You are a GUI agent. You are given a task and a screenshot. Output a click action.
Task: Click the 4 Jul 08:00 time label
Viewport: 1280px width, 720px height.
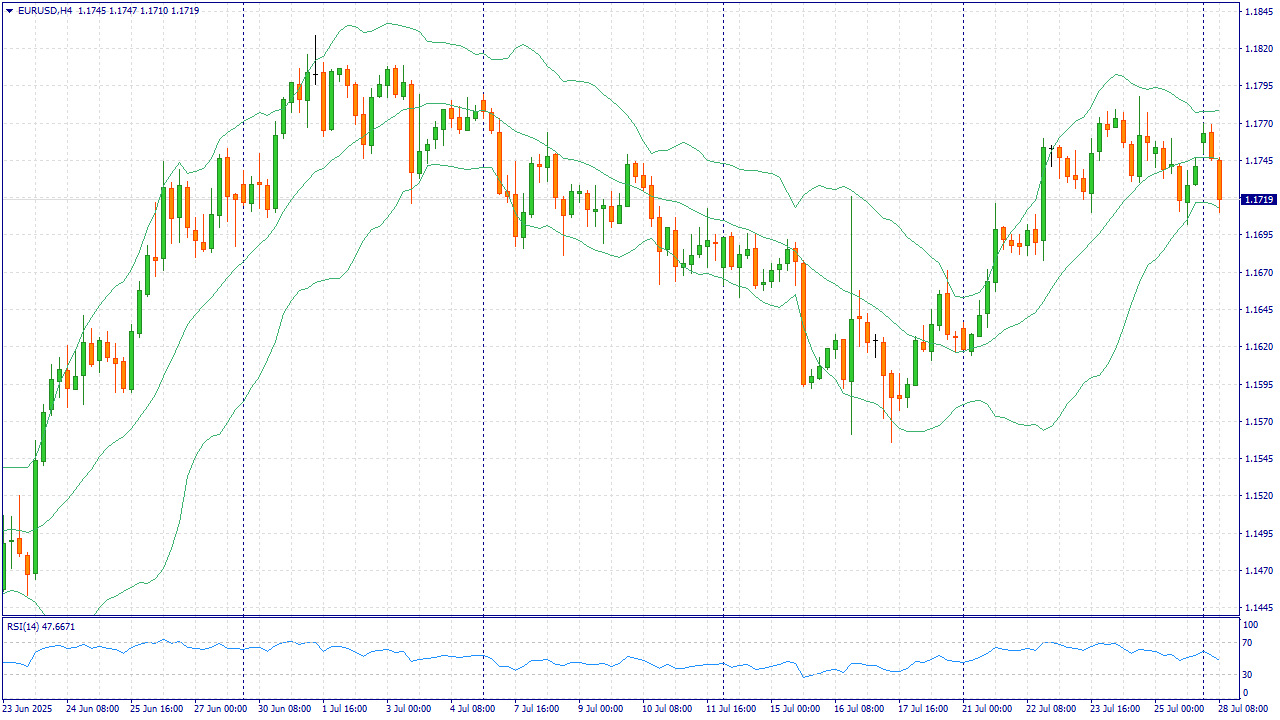pos(474,708)
